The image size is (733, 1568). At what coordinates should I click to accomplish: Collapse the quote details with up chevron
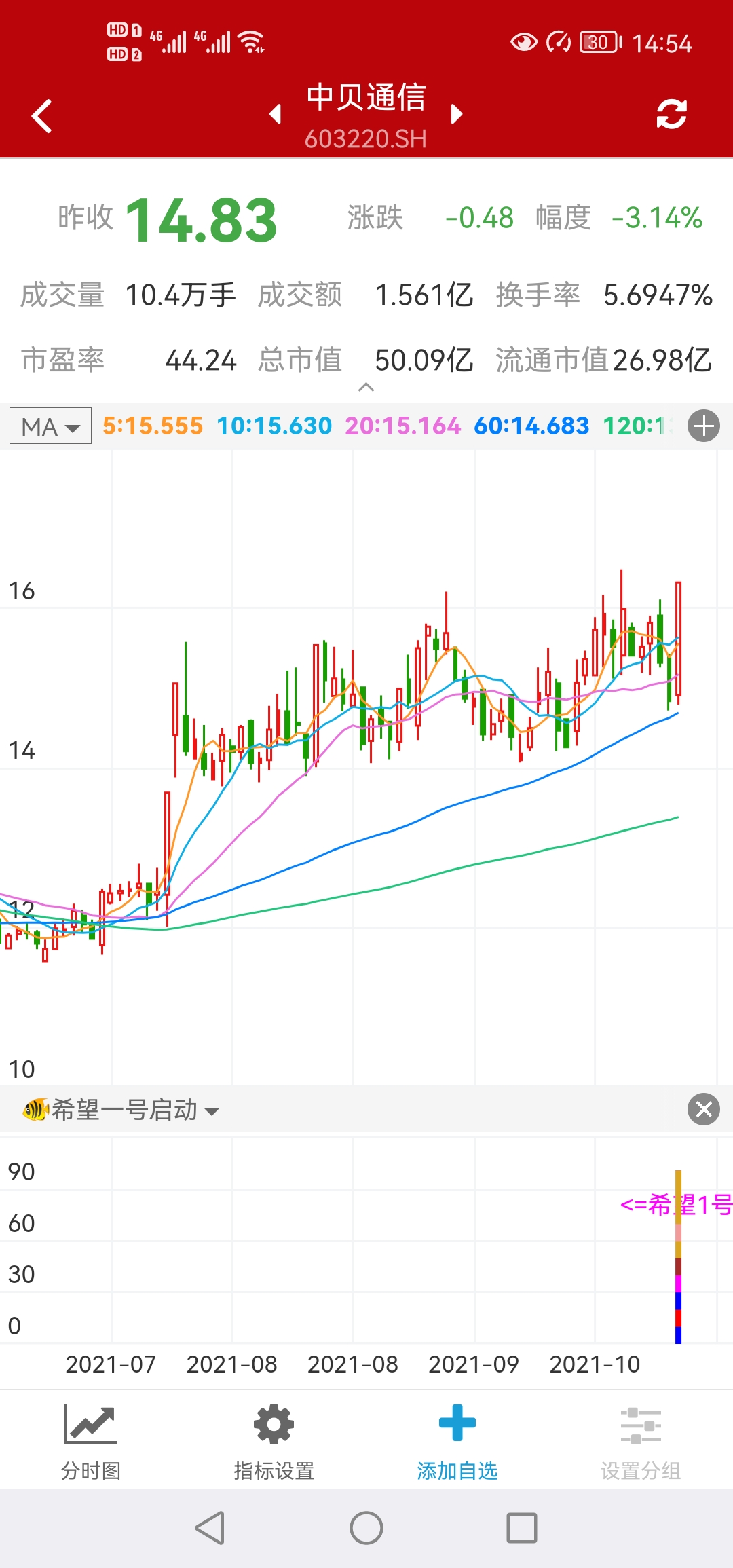366,387
